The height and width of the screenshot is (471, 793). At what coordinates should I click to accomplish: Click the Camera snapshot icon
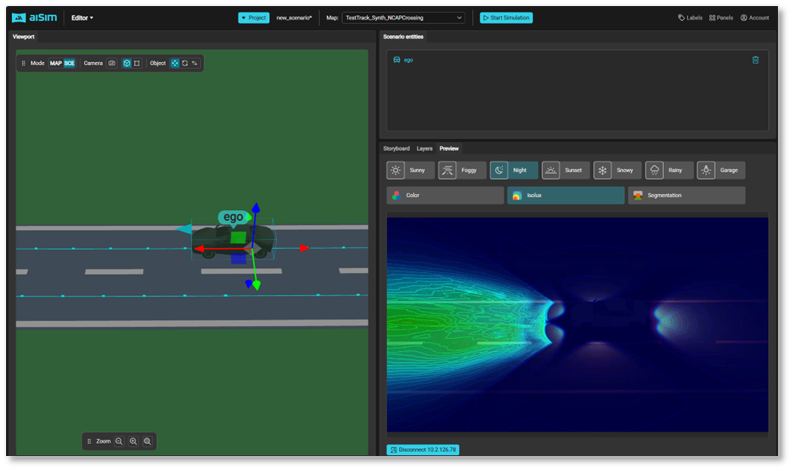[x=112, y=63]
